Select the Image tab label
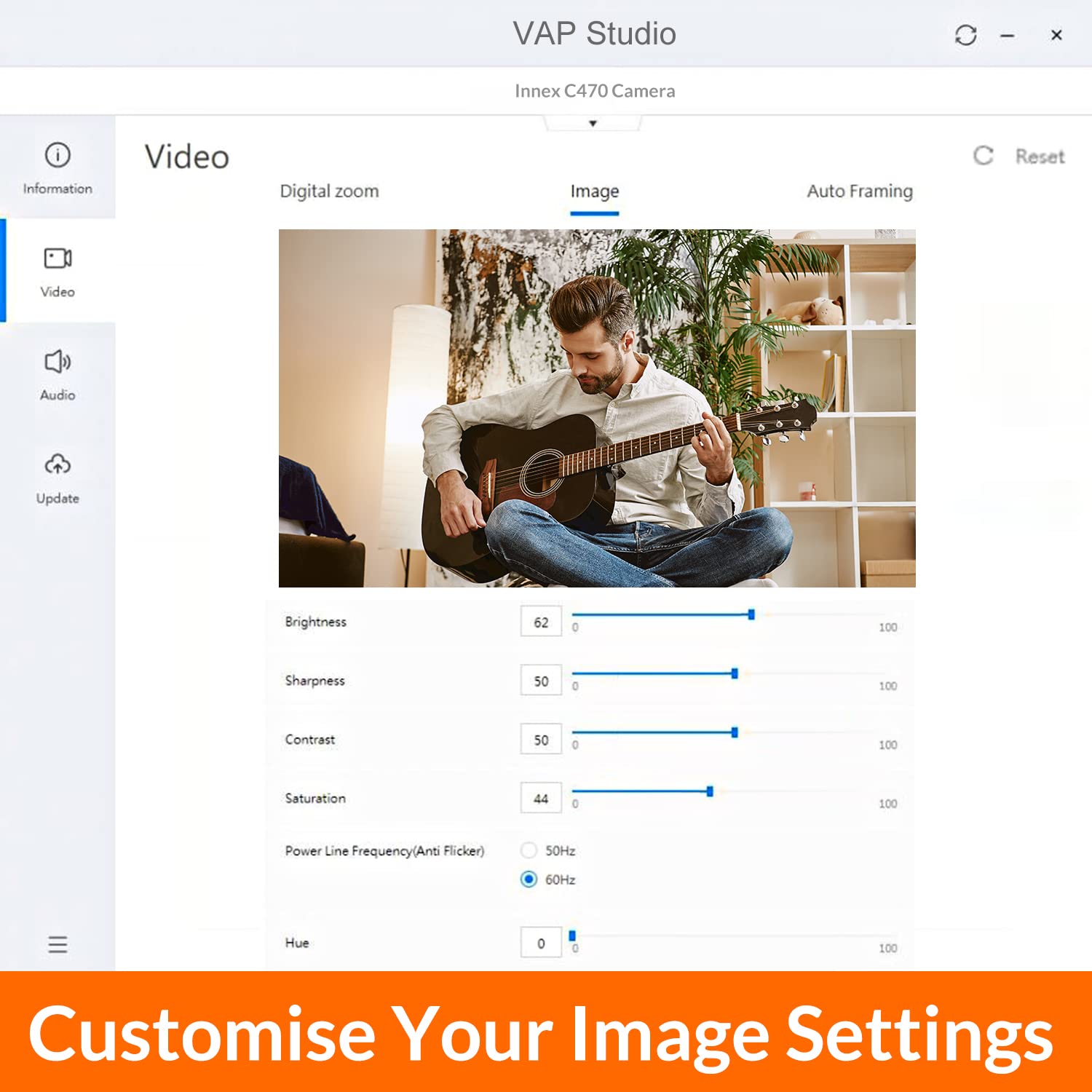Image resolution: width=1092 pixels, height=1092 pixels. click(594, 191)
